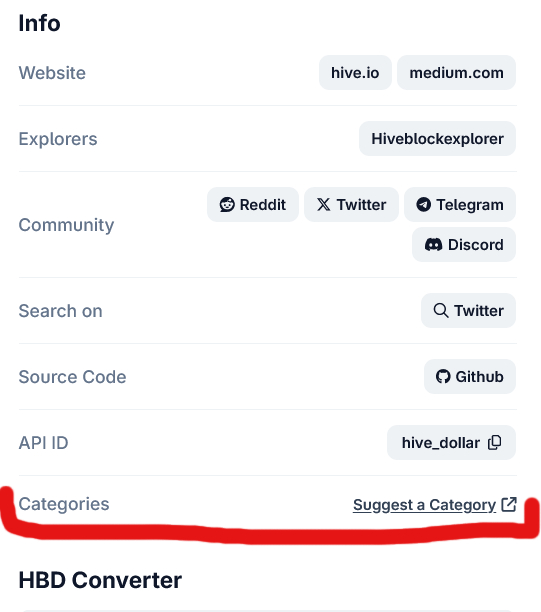Click the Reddit alien icon
The image size is (541, 612).
pos(227,205)
